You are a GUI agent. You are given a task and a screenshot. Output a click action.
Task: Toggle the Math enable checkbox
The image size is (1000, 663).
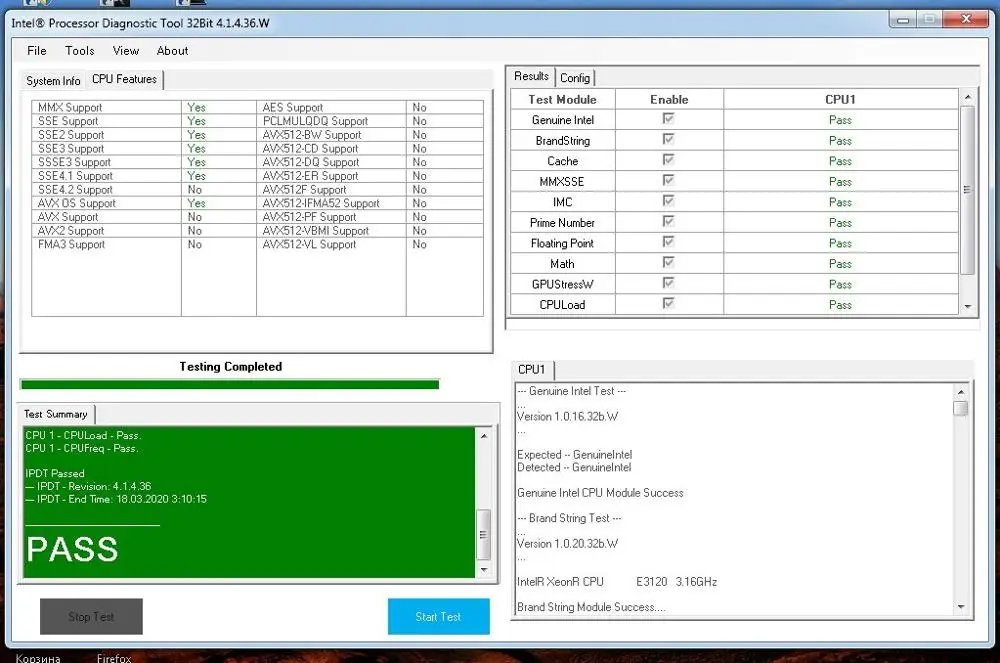[x=668, y=262]
